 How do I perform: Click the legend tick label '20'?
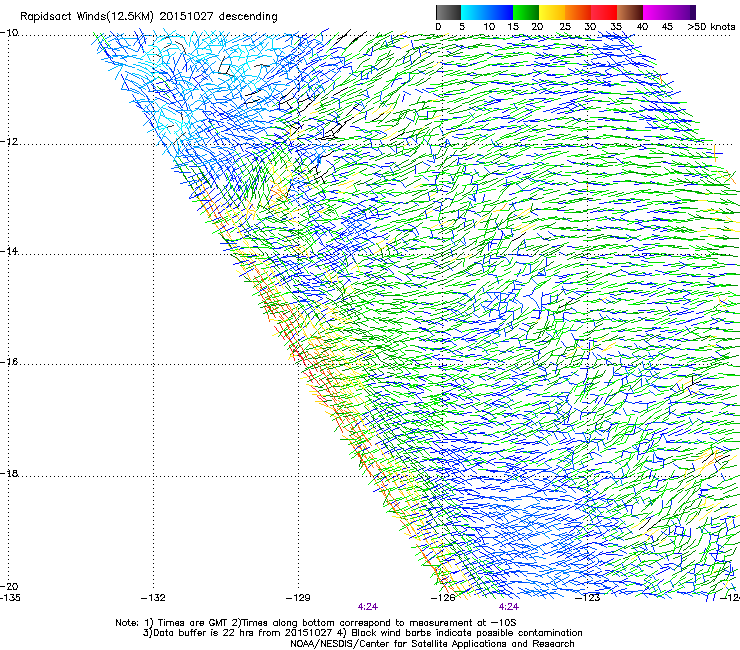click(x=537, y=27)
